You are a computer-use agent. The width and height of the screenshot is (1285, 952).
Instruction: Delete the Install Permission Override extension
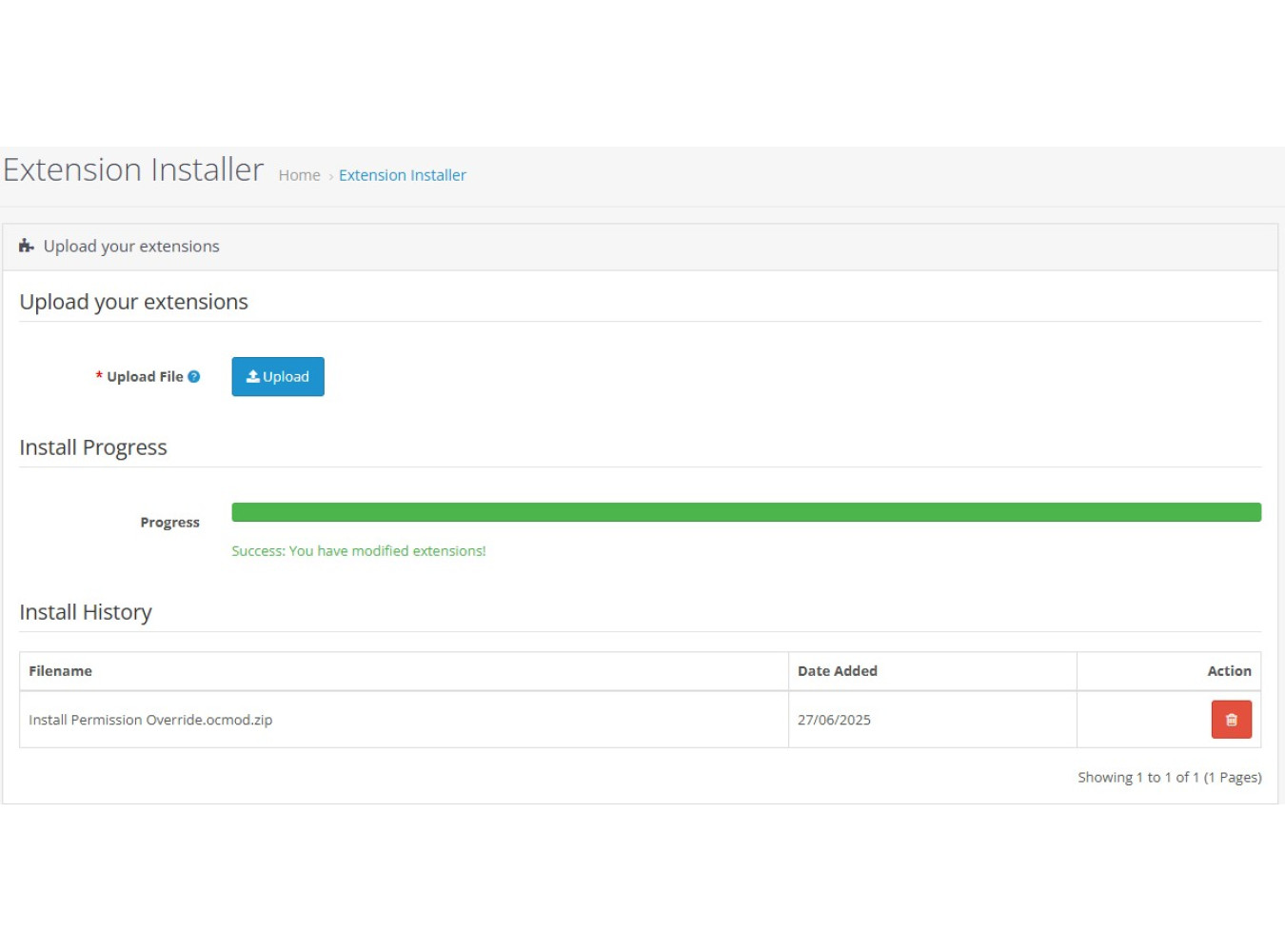(1231, 720)
